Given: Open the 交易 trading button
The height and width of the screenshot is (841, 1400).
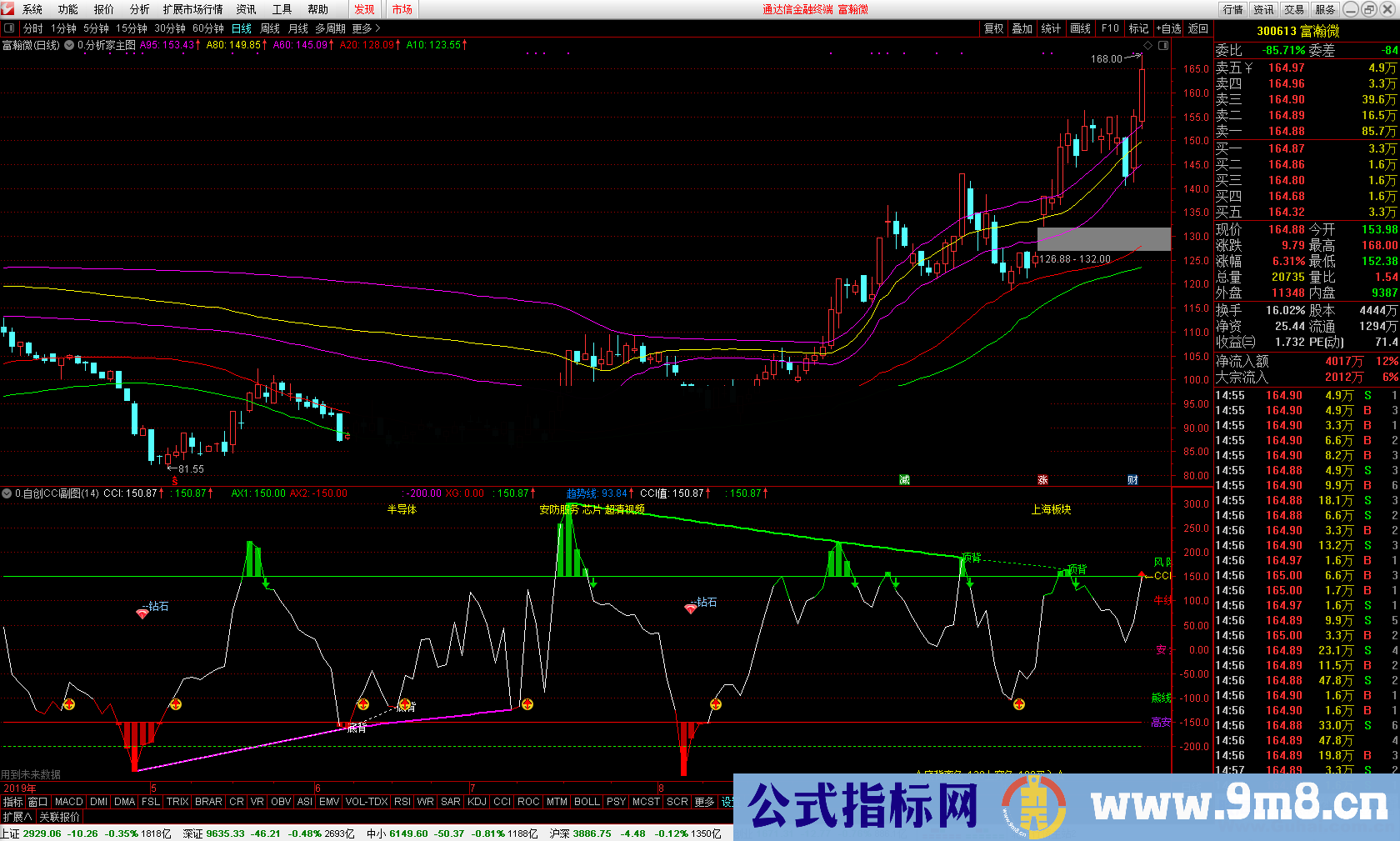Looking at the screenshot, I should click(1294, 9).
